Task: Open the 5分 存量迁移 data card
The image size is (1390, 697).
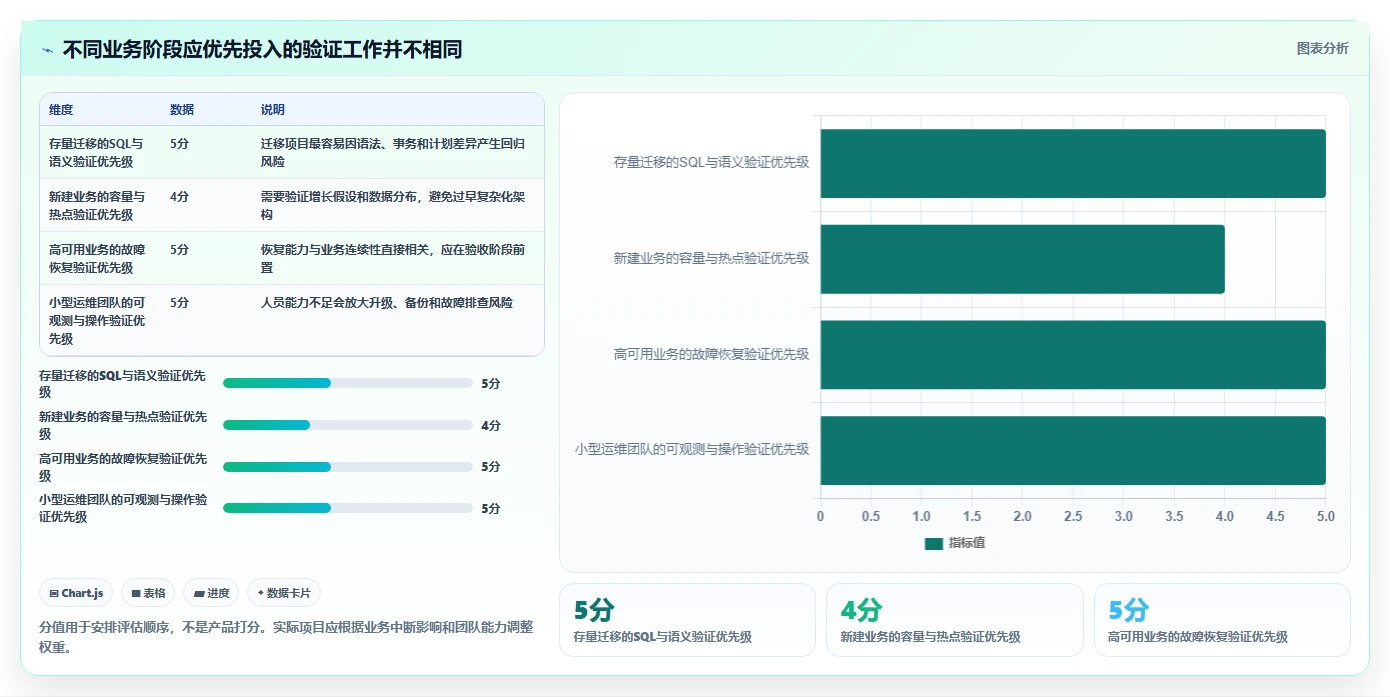Action: pyautogui.click(x=687, y=620)
